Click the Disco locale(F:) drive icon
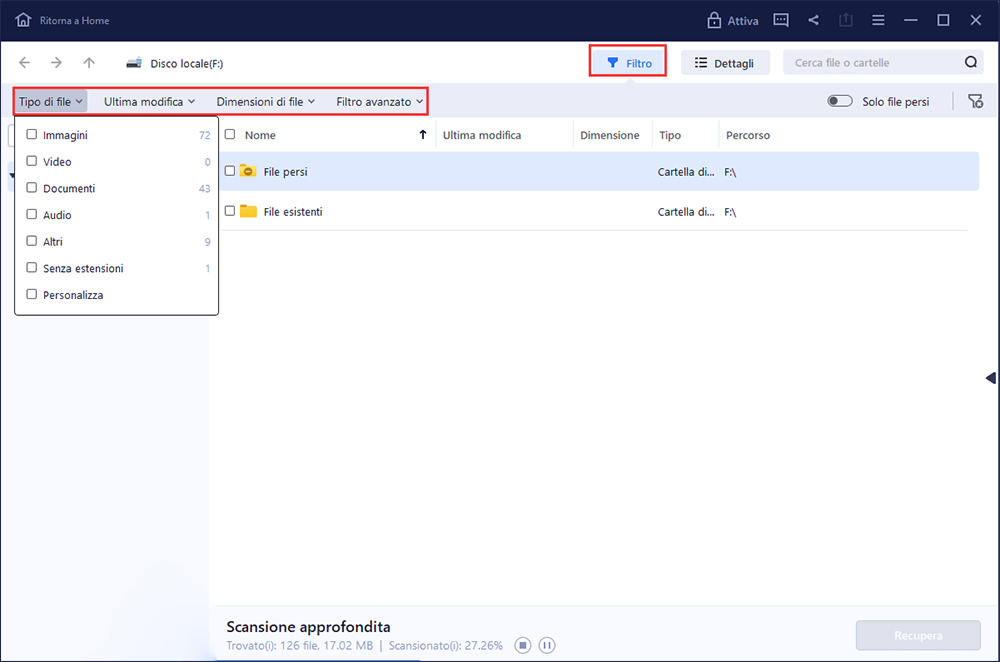The width and height of the screenshot is (1000, 662). [134, 63]
